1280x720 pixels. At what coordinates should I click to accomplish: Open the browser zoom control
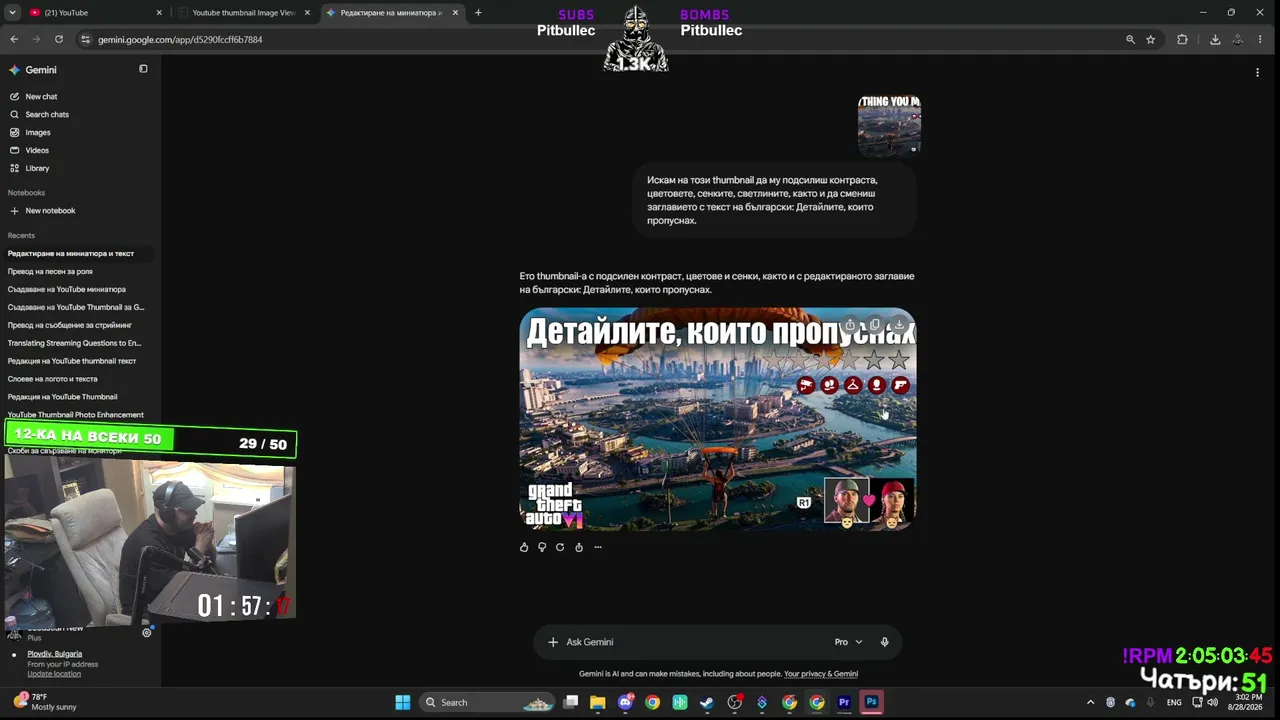pos(1130,39)
